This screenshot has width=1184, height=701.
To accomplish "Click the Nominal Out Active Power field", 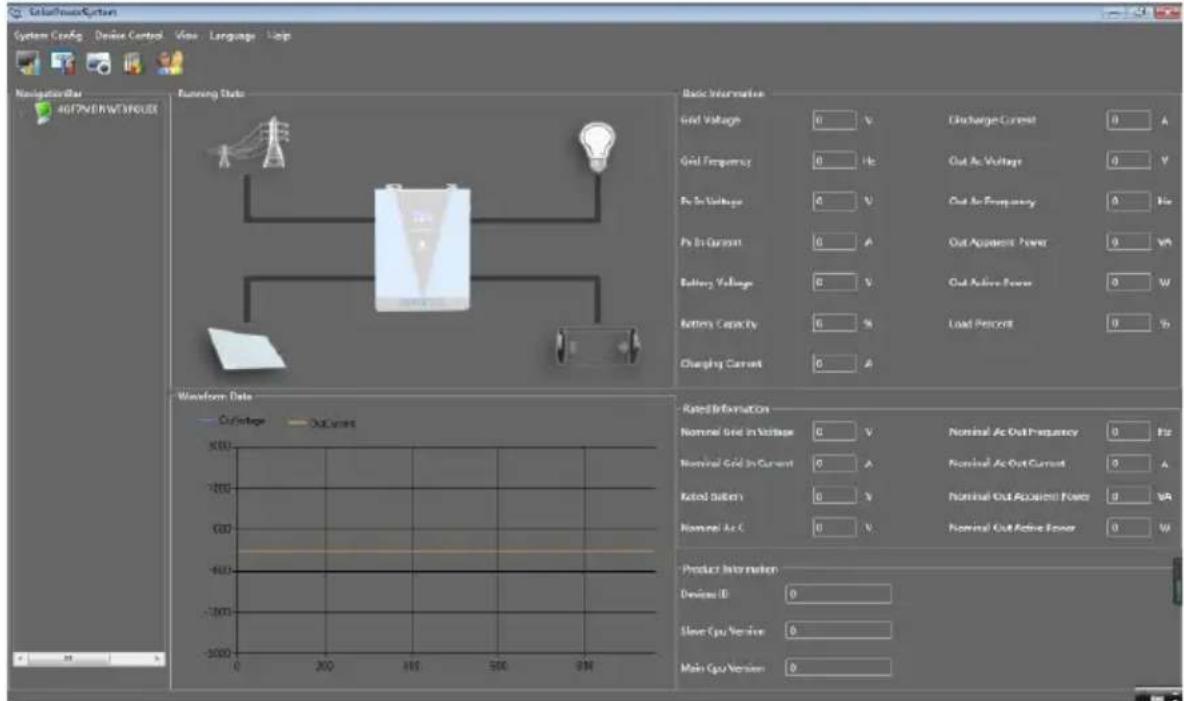I will click(1129, 527).
